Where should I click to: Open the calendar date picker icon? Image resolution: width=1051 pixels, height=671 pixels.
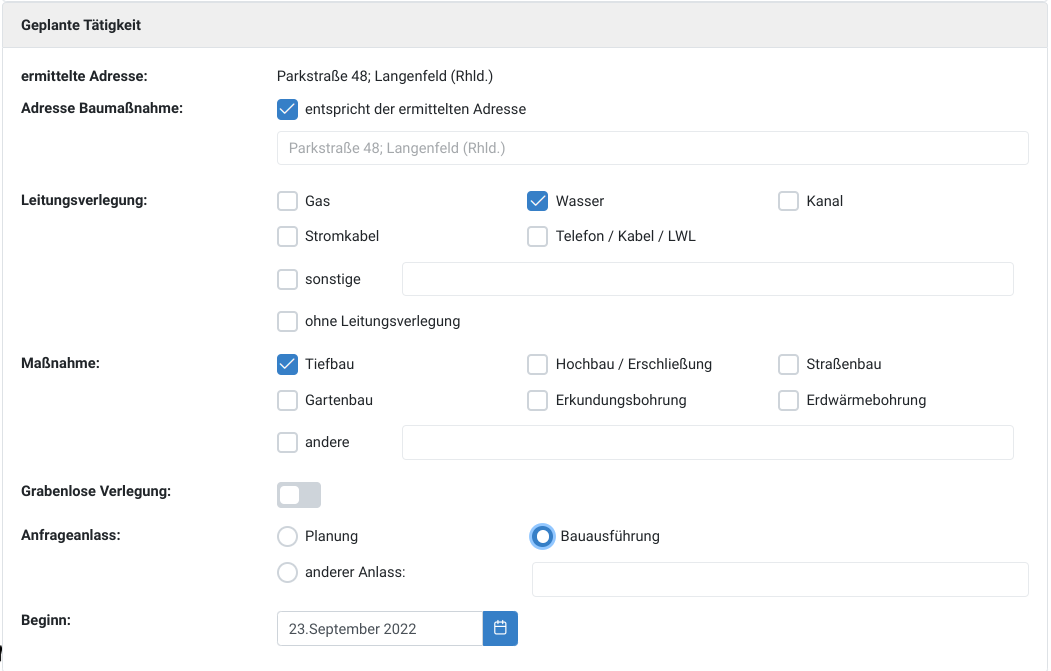pyautogui.click(x=500, y=628)
